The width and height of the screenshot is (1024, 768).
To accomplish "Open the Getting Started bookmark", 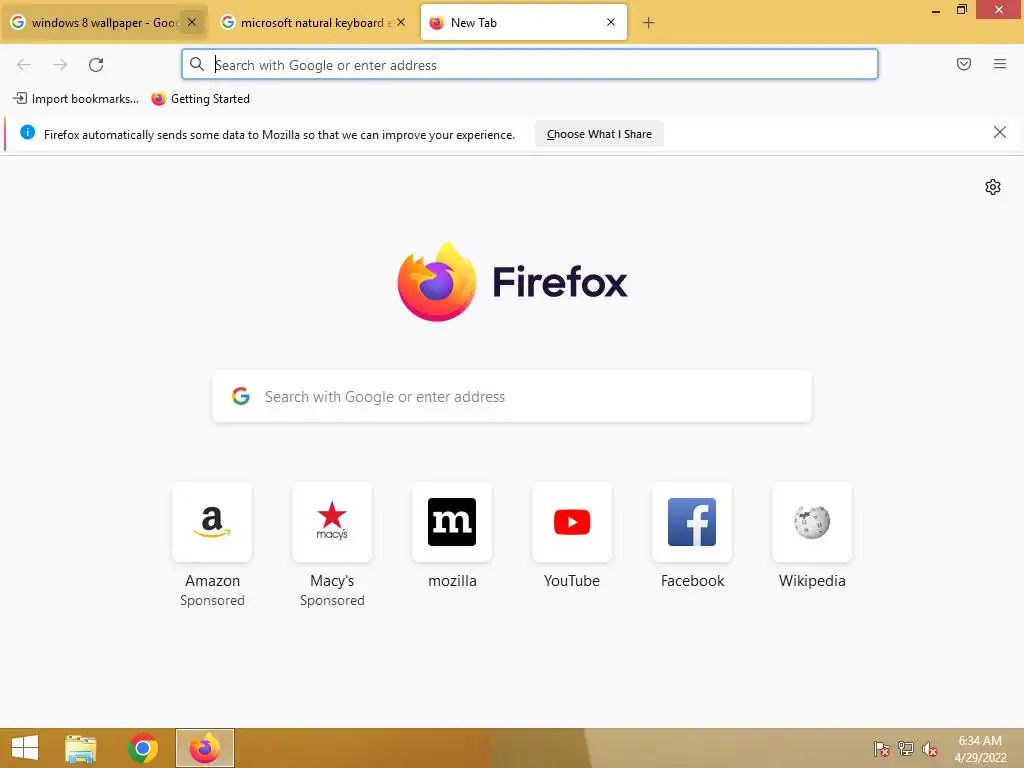I will (x=200, y=99).
